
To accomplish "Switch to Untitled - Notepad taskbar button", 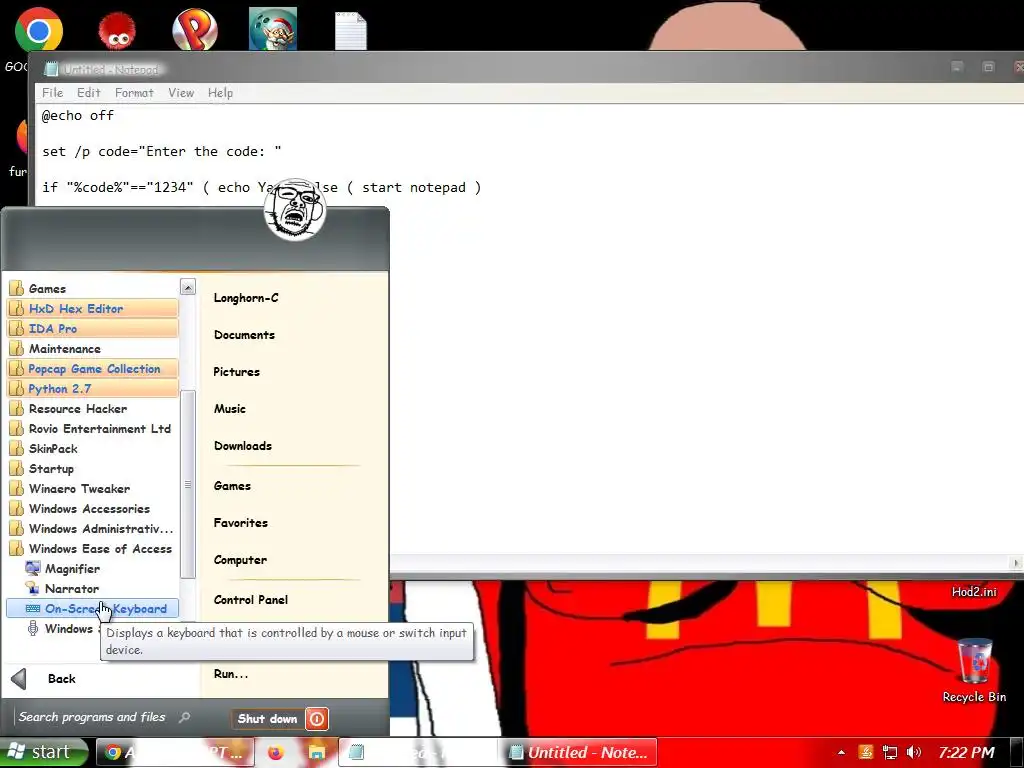I will pyautogui.click(x=582, y=752).
